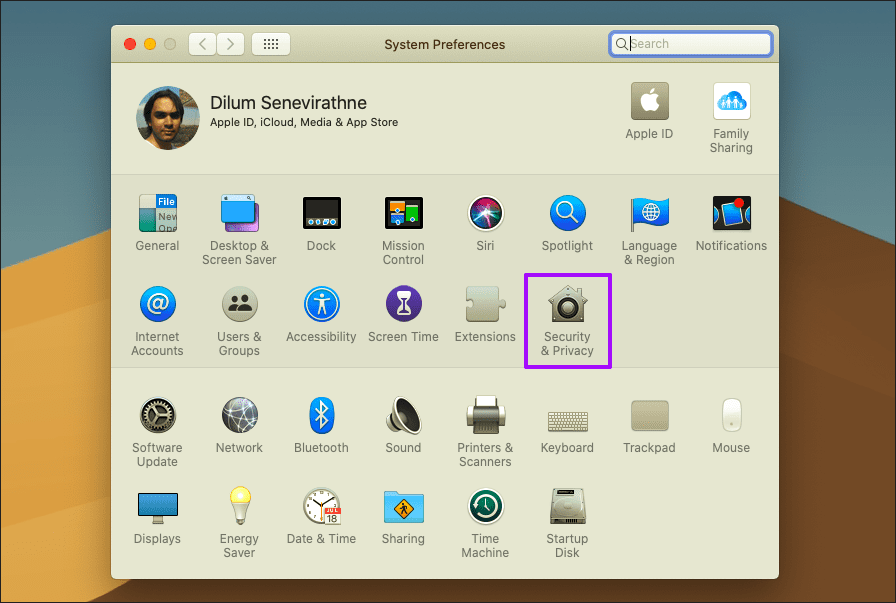This screenshot has width=896, height=603.
Task: Minimize window with the yellow button
Action: 150,44
